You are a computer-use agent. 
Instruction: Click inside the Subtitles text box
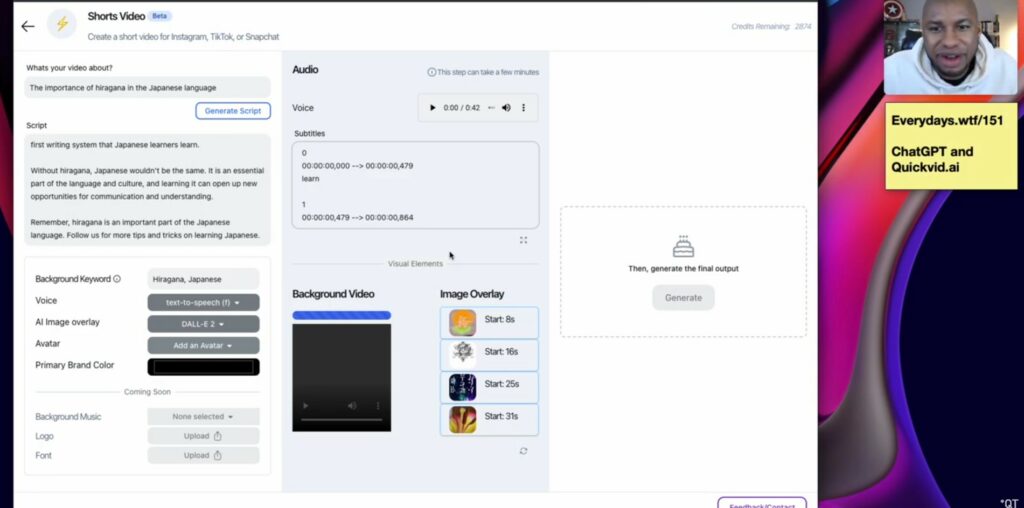[416, 185]
